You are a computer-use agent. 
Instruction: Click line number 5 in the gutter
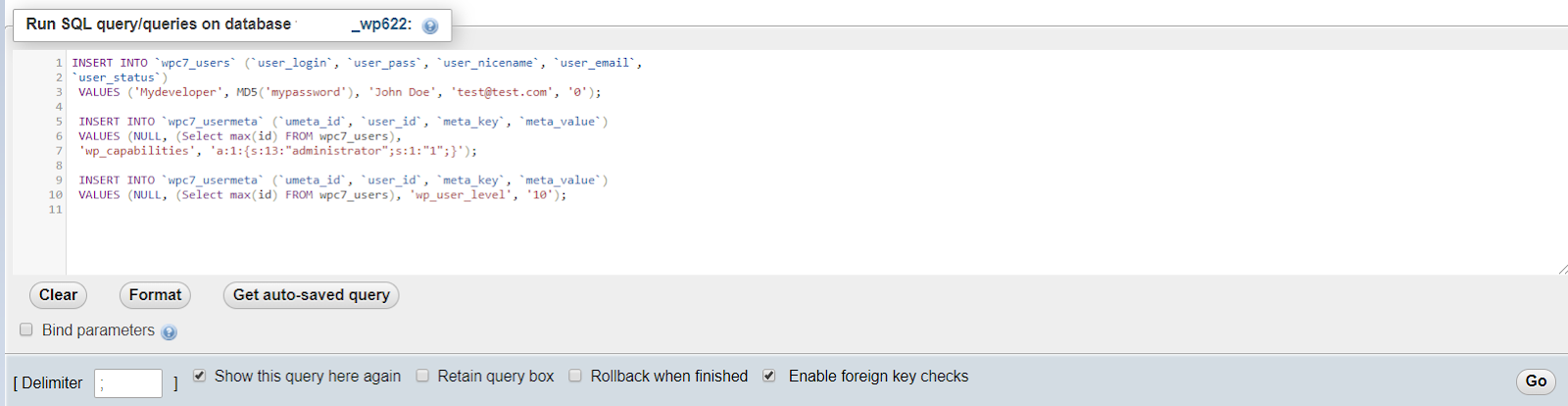coord(59,122)
